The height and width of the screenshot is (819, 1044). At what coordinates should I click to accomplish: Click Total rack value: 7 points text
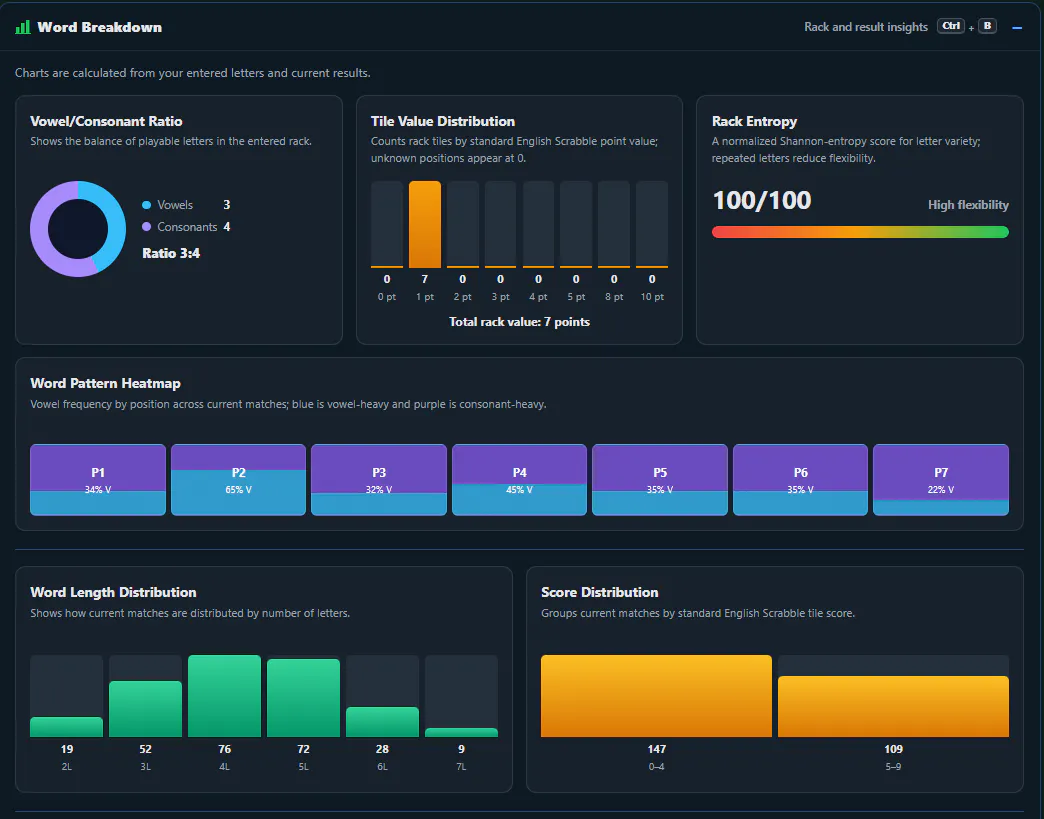[519, 322]
